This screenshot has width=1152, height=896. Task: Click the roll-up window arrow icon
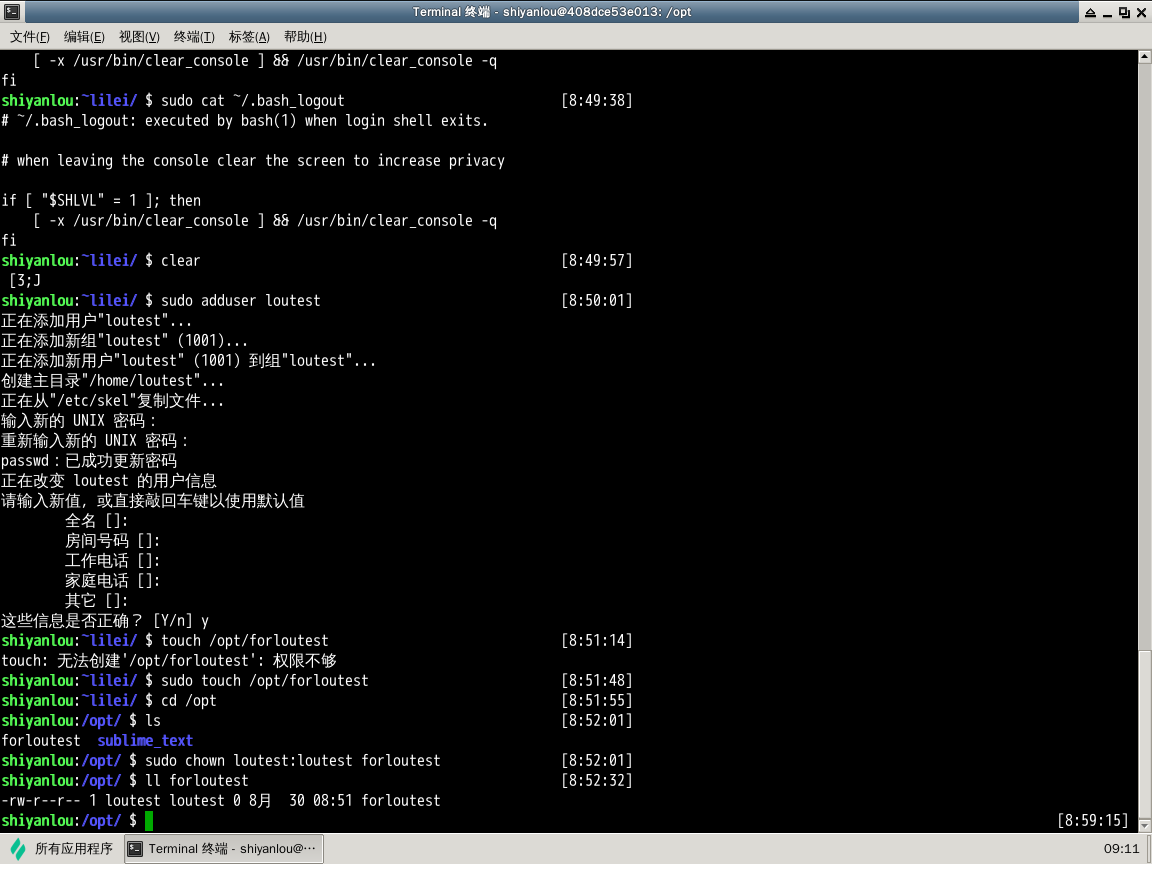click(1090, 12)
